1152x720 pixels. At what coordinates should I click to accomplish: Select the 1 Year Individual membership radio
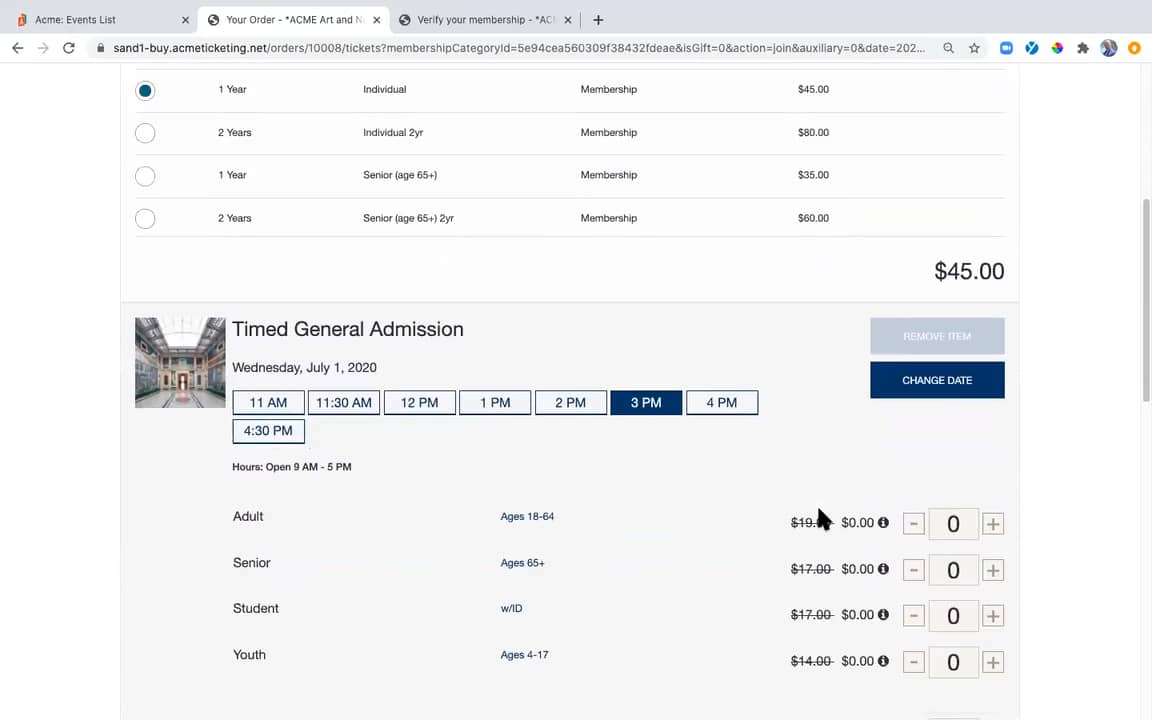(x=145, y=90)
